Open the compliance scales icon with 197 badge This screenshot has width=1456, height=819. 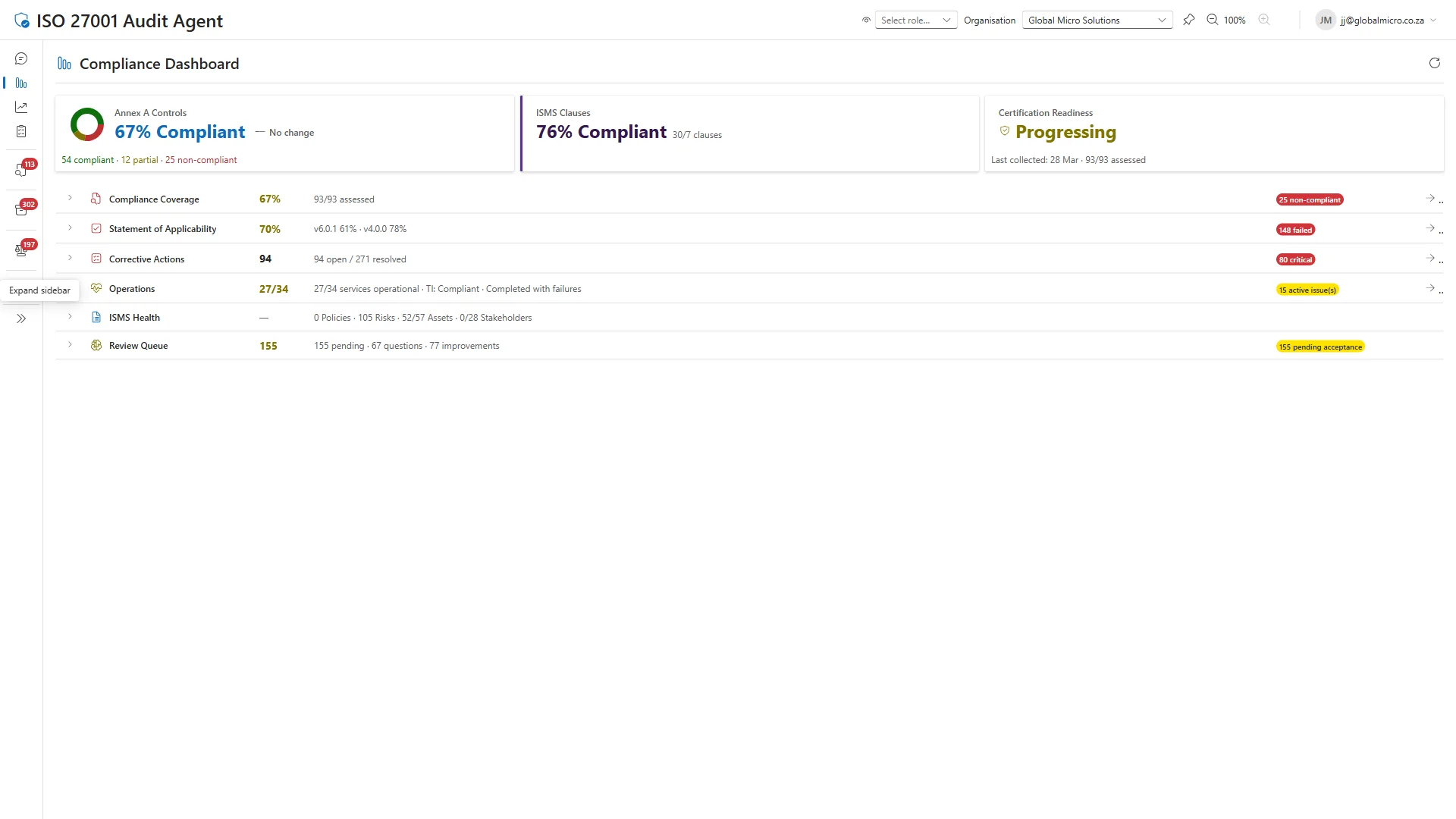coord(20,249)
